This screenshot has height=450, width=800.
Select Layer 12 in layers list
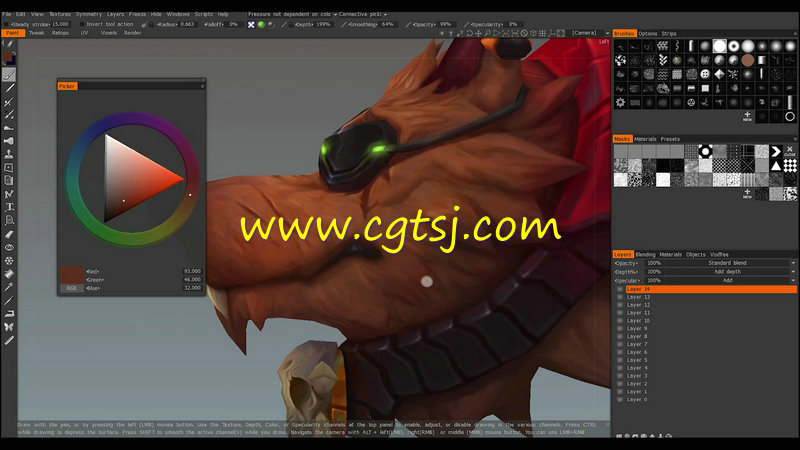pyautogui.click(x=711, y=305)
